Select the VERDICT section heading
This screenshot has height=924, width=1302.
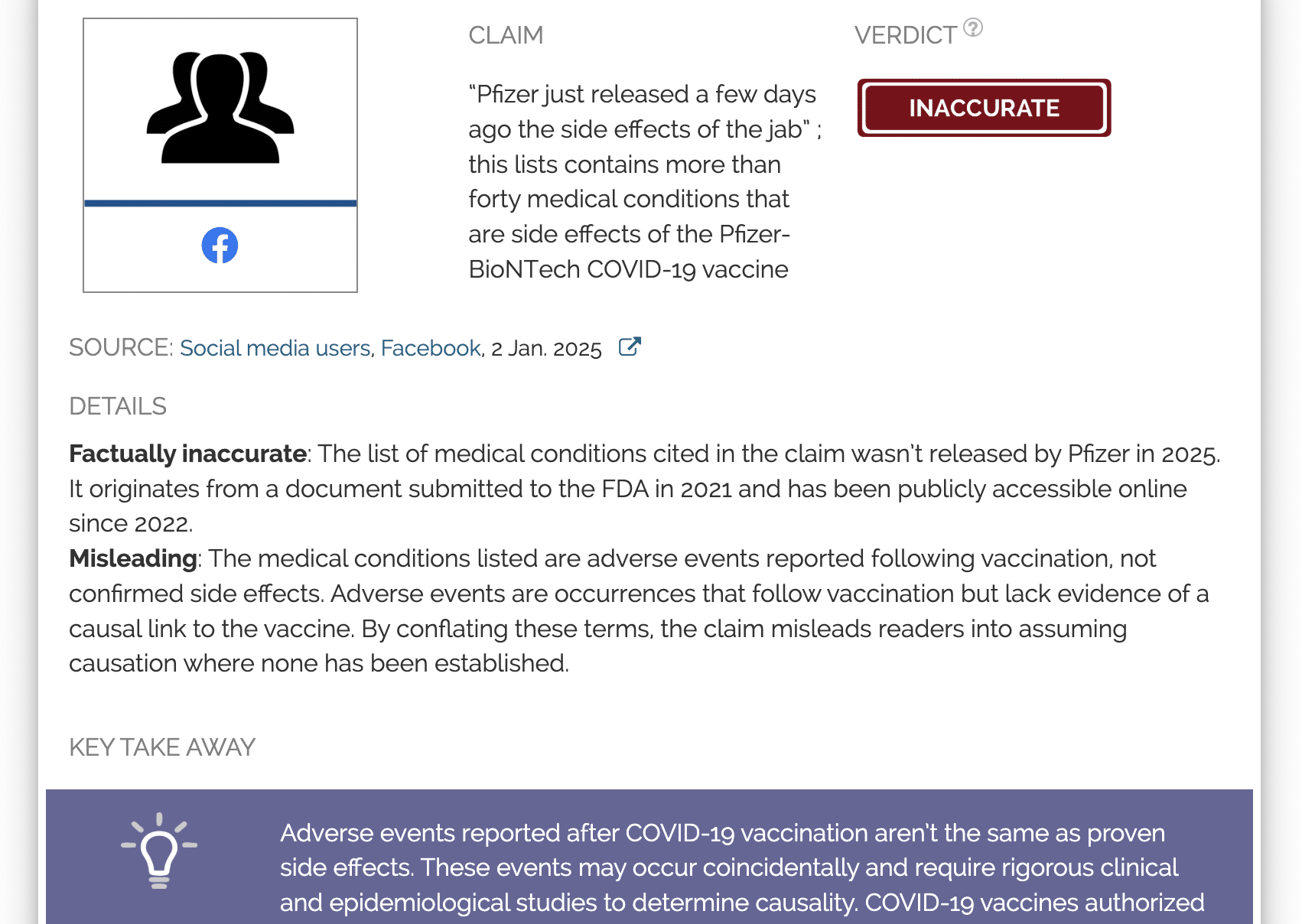pyautogui.click(x=903, y=35)
